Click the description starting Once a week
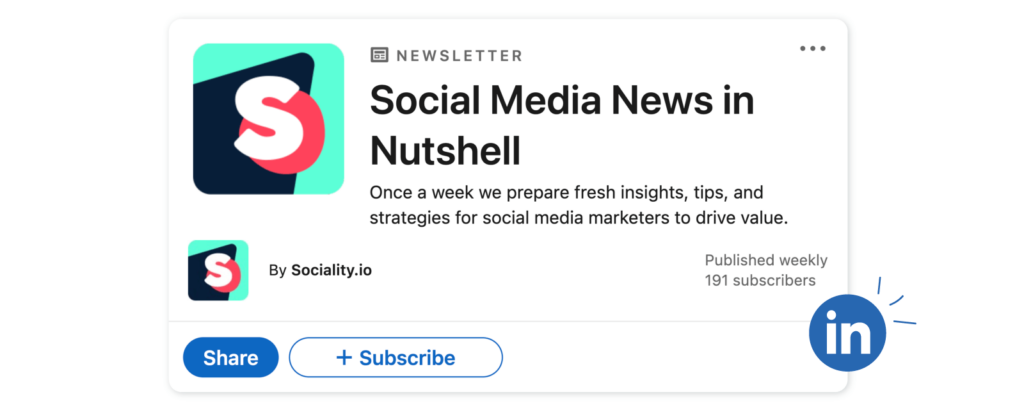This screenshot has width=1024, height=410. click(566, 193)
